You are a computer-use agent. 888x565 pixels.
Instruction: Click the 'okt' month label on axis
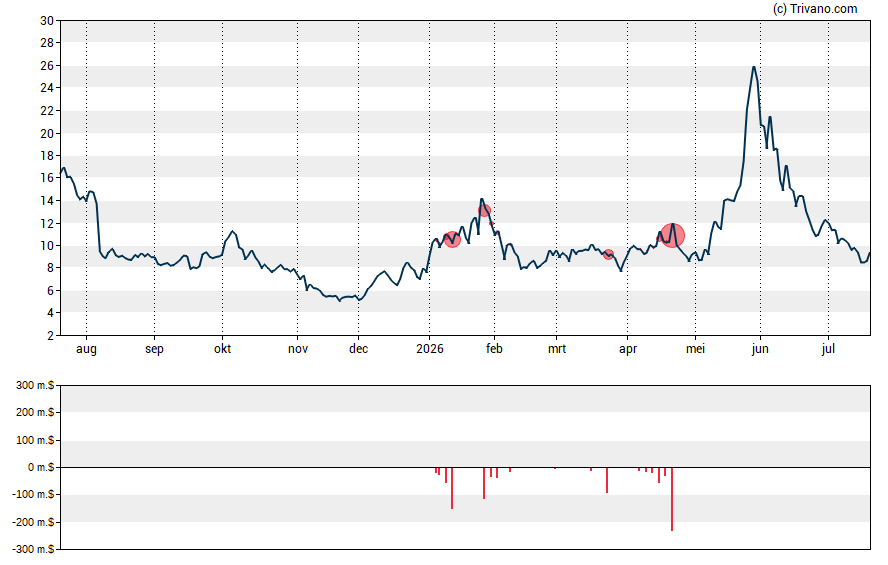click(222, 349)
